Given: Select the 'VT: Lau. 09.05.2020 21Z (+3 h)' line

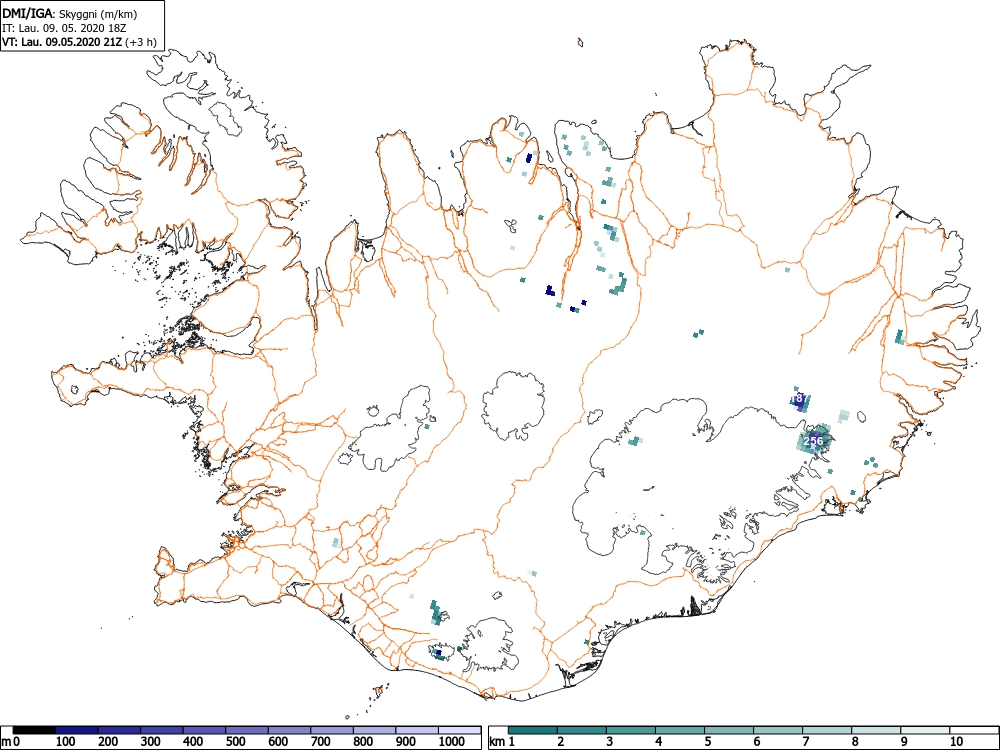Looking at the screenshot, I should coord(79,43).
